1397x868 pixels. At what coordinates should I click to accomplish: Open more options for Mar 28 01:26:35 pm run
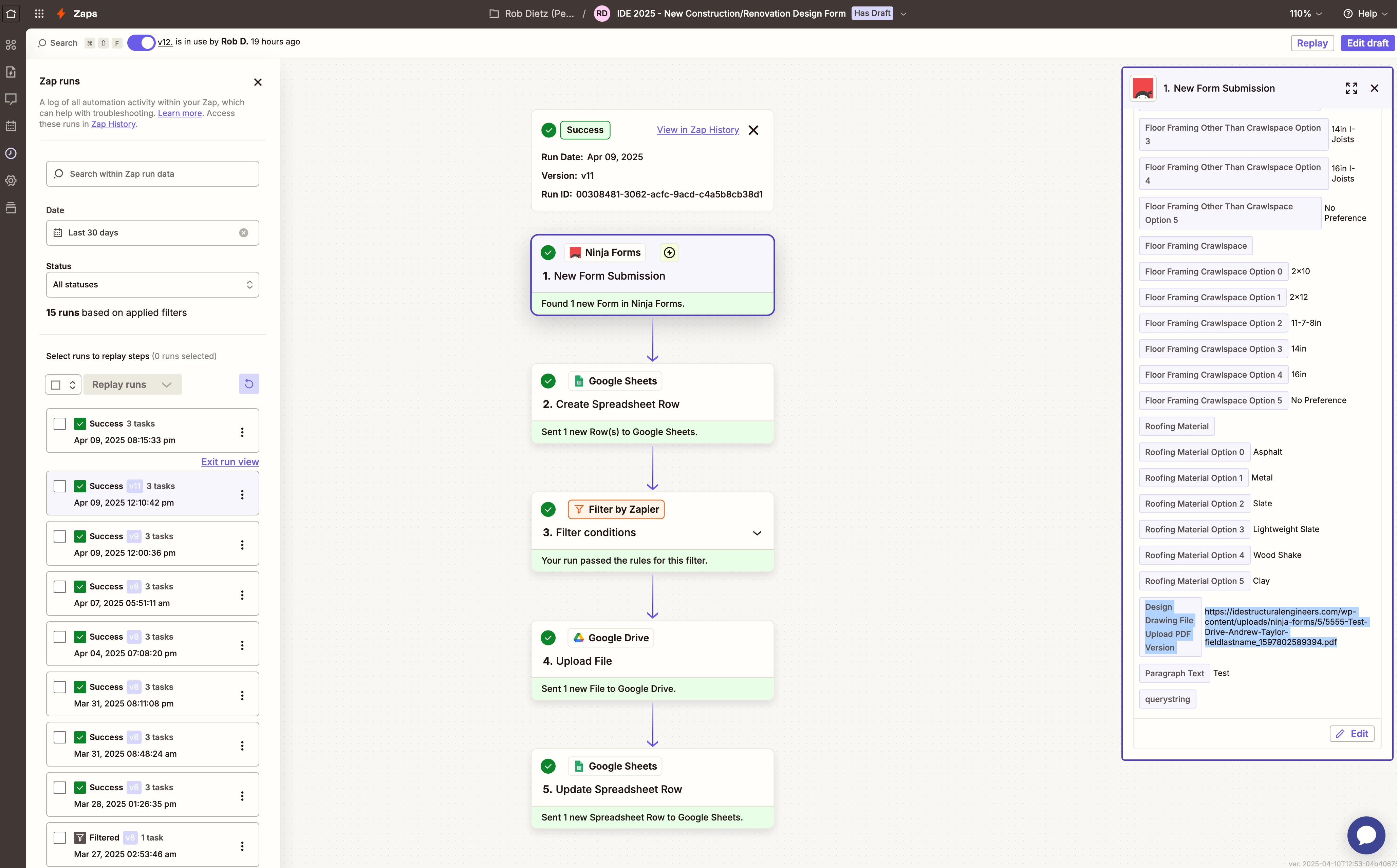click(242, 796)
